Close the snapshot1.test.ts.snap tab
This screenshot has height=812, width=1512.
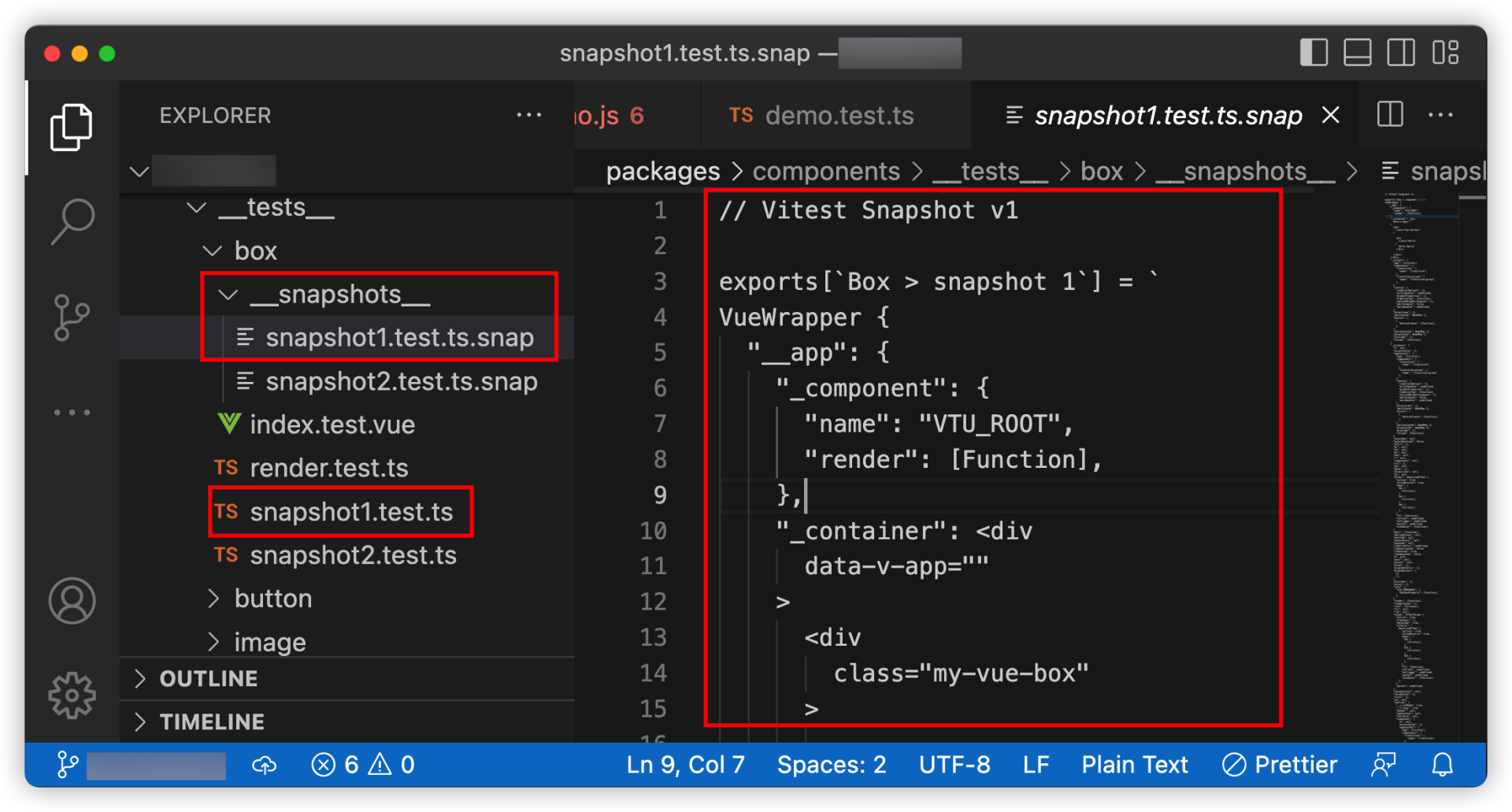(1331, 115)
